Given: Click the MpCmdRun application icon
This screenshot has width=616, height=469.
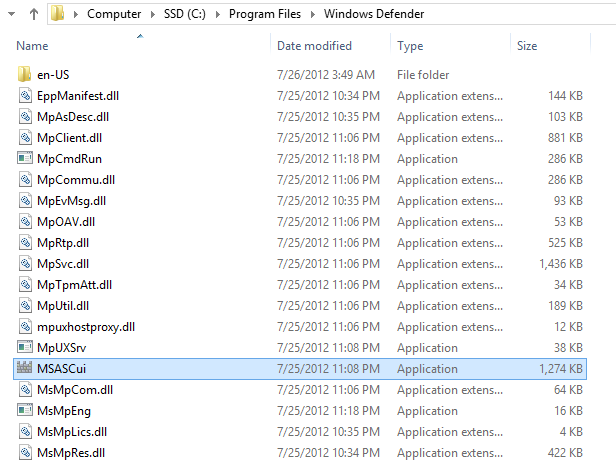Looking at the screenshot, I should coord(25,158).
